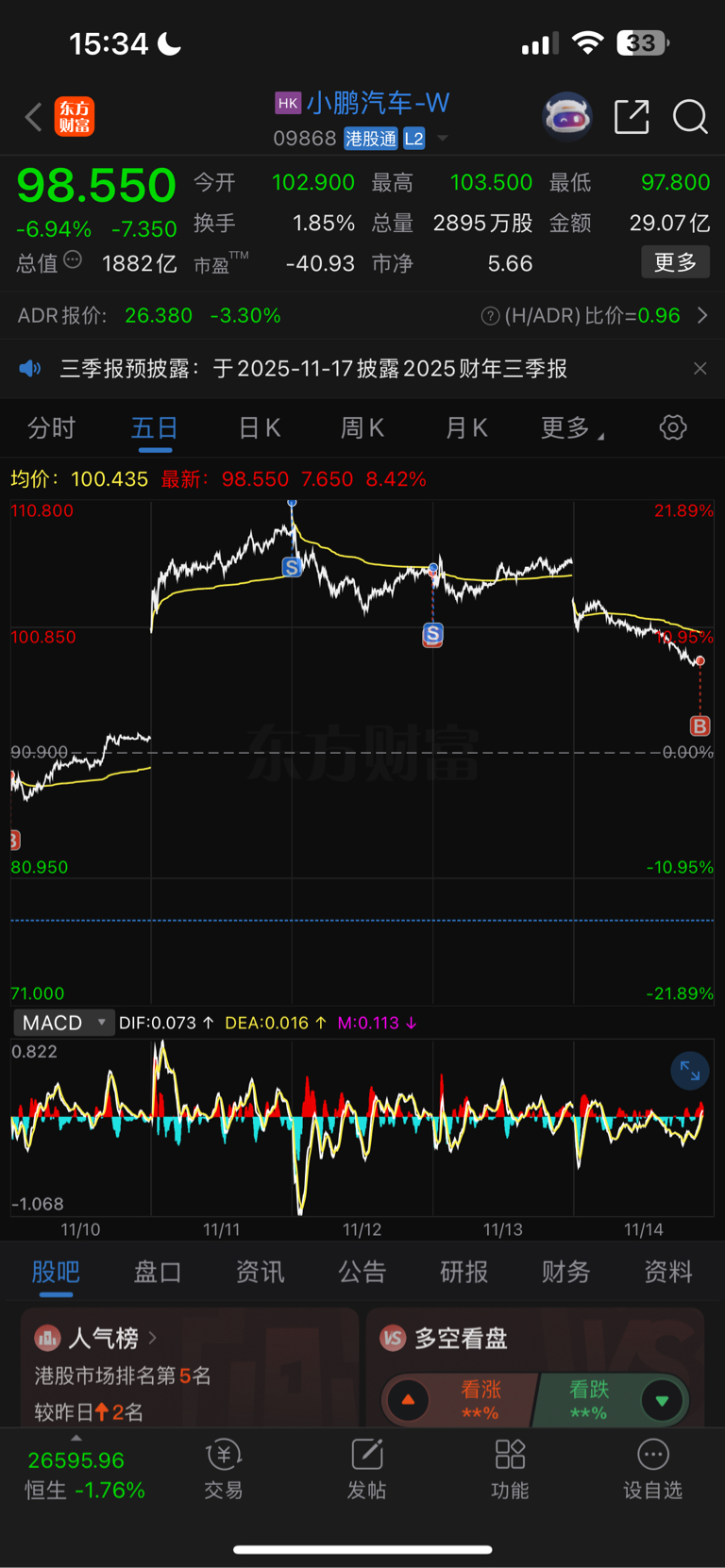The width and height of the screenshot is (725, 1568).
Task: Open 交易 trade button
Action: 224,1470
